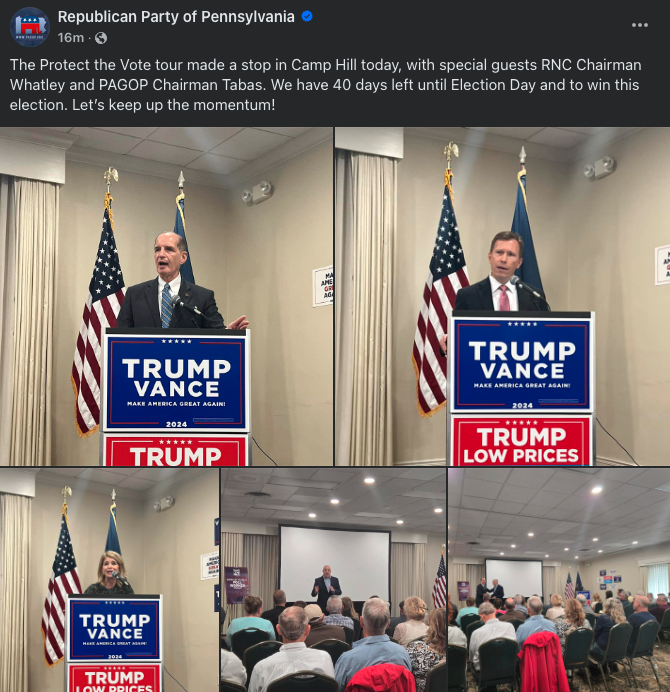Open the 16m post timestamp
Image resolution: width=670 pixels, height=692 pixels.
click(x=71, y=38)
